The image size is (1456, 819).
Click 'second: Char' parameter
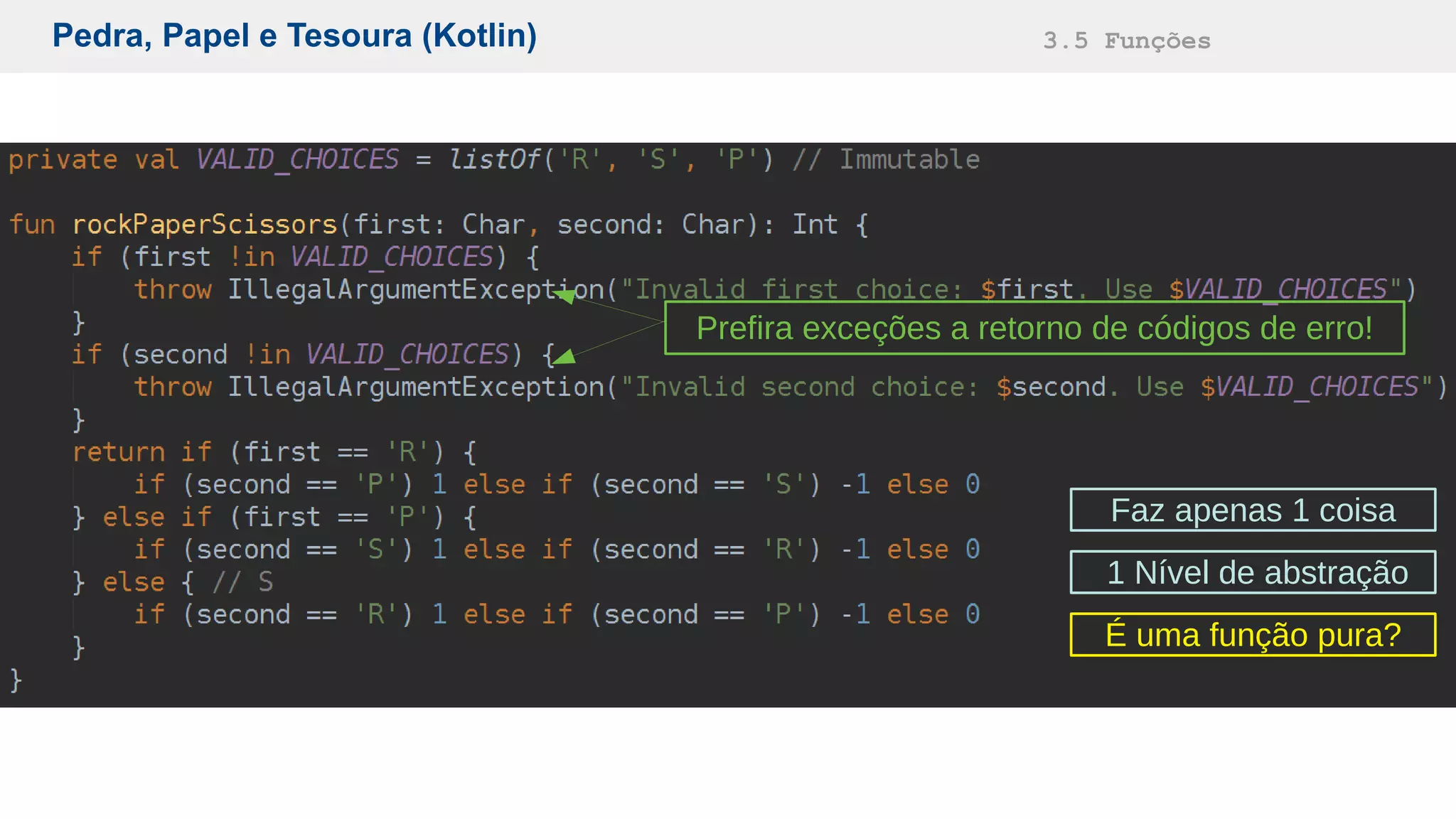(x=650, y=225)
